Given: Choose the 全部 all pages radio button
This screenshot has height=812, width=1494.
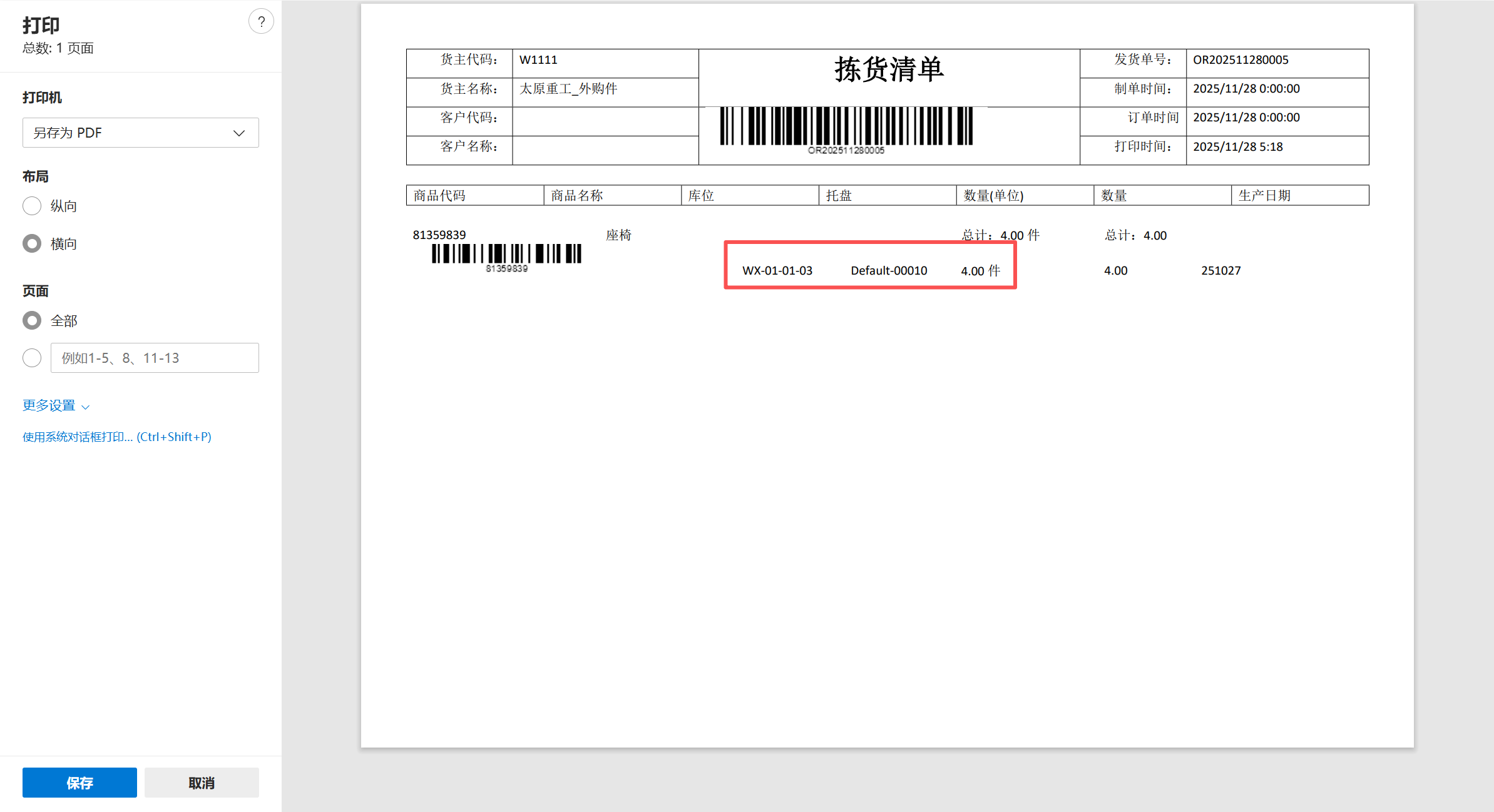Looking at the screenshot, I should pos(32,320).
